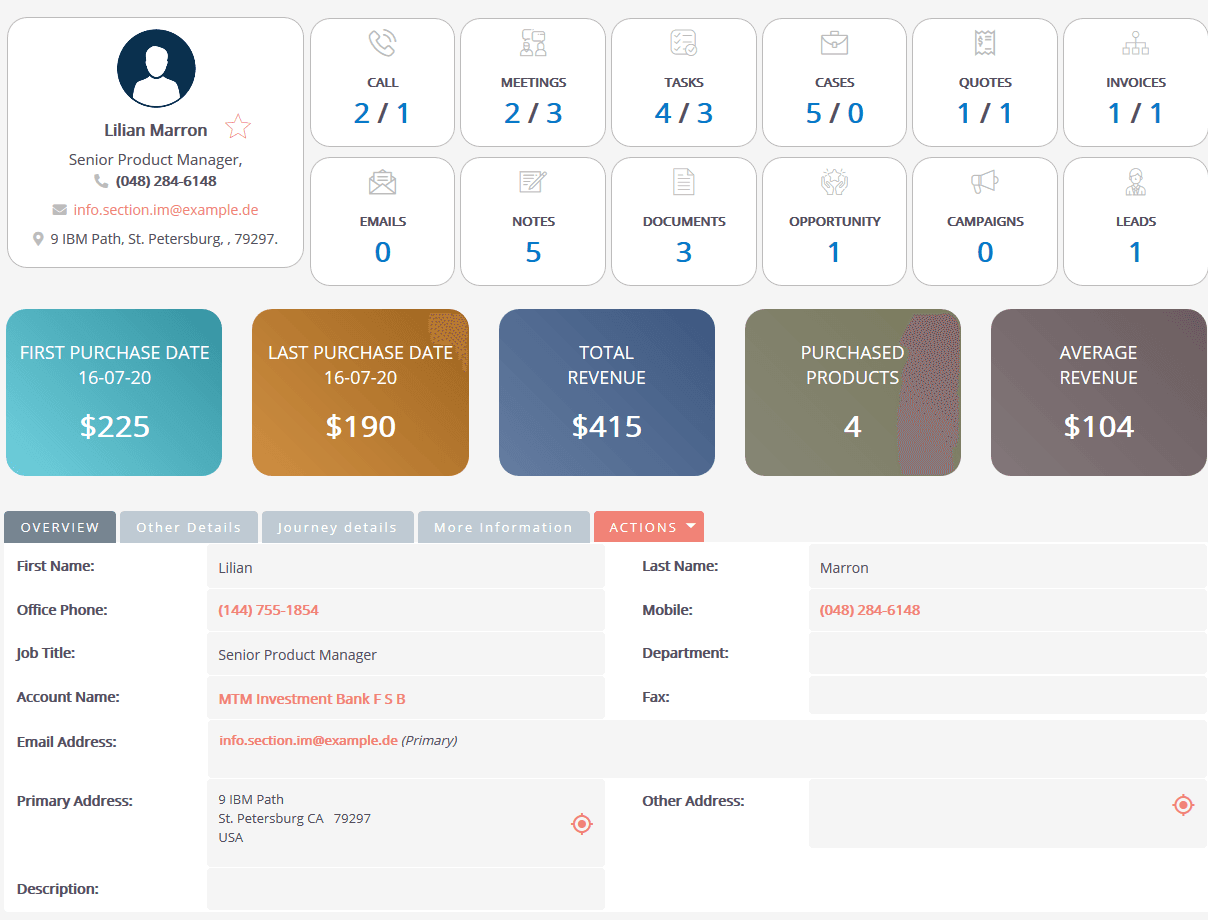Open the Tasks panel icon
Viewport: 1208px width, 920px height.
point(683,43)
